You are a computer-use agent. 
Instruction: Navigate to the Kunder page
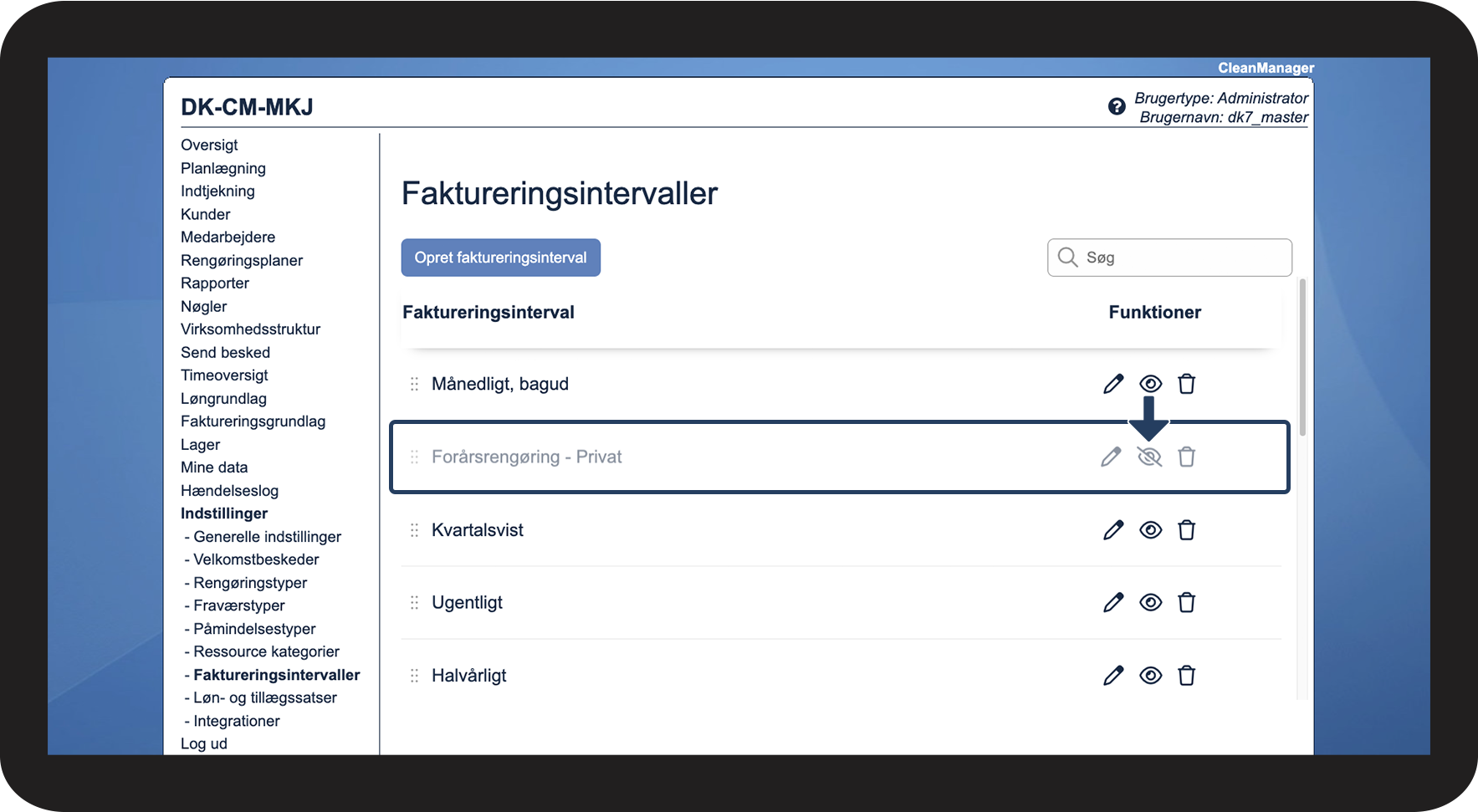point(206,214)
